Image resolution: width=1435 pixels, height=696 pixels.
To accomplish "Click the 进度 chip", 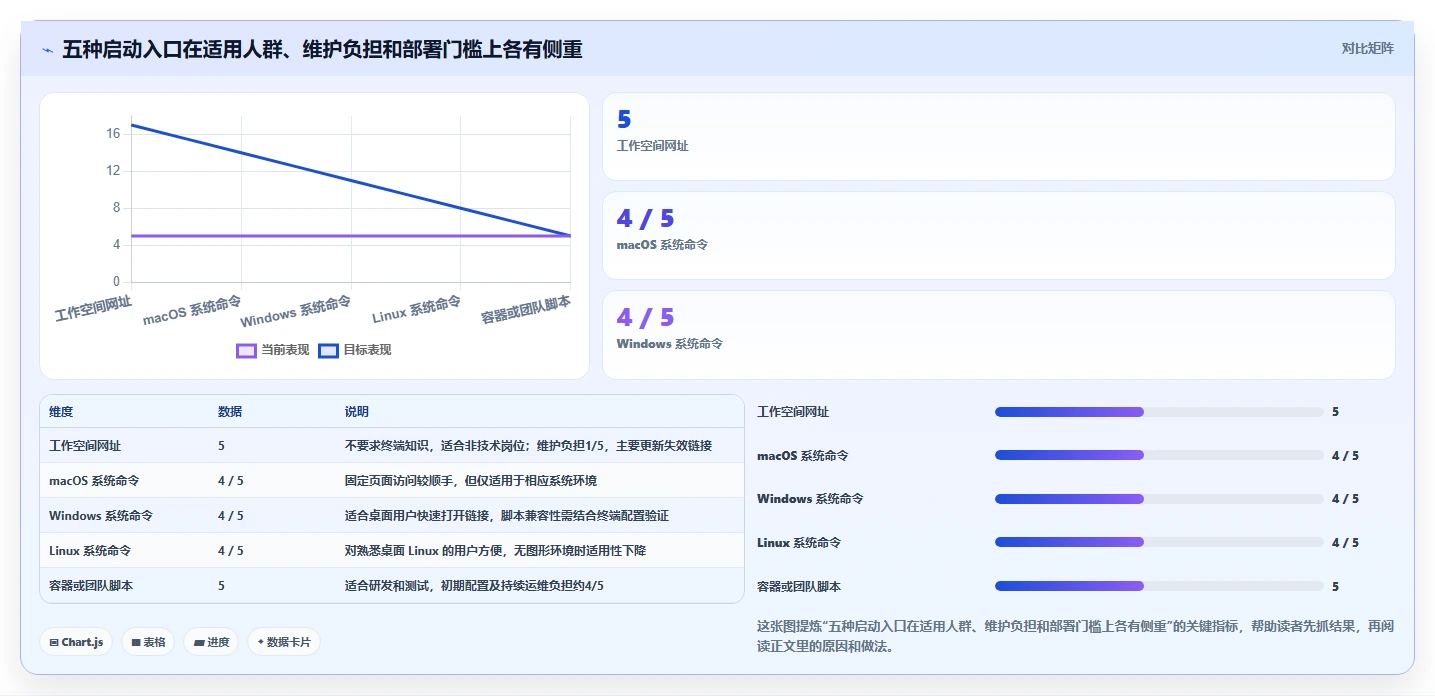I will (x=211, y=642).
